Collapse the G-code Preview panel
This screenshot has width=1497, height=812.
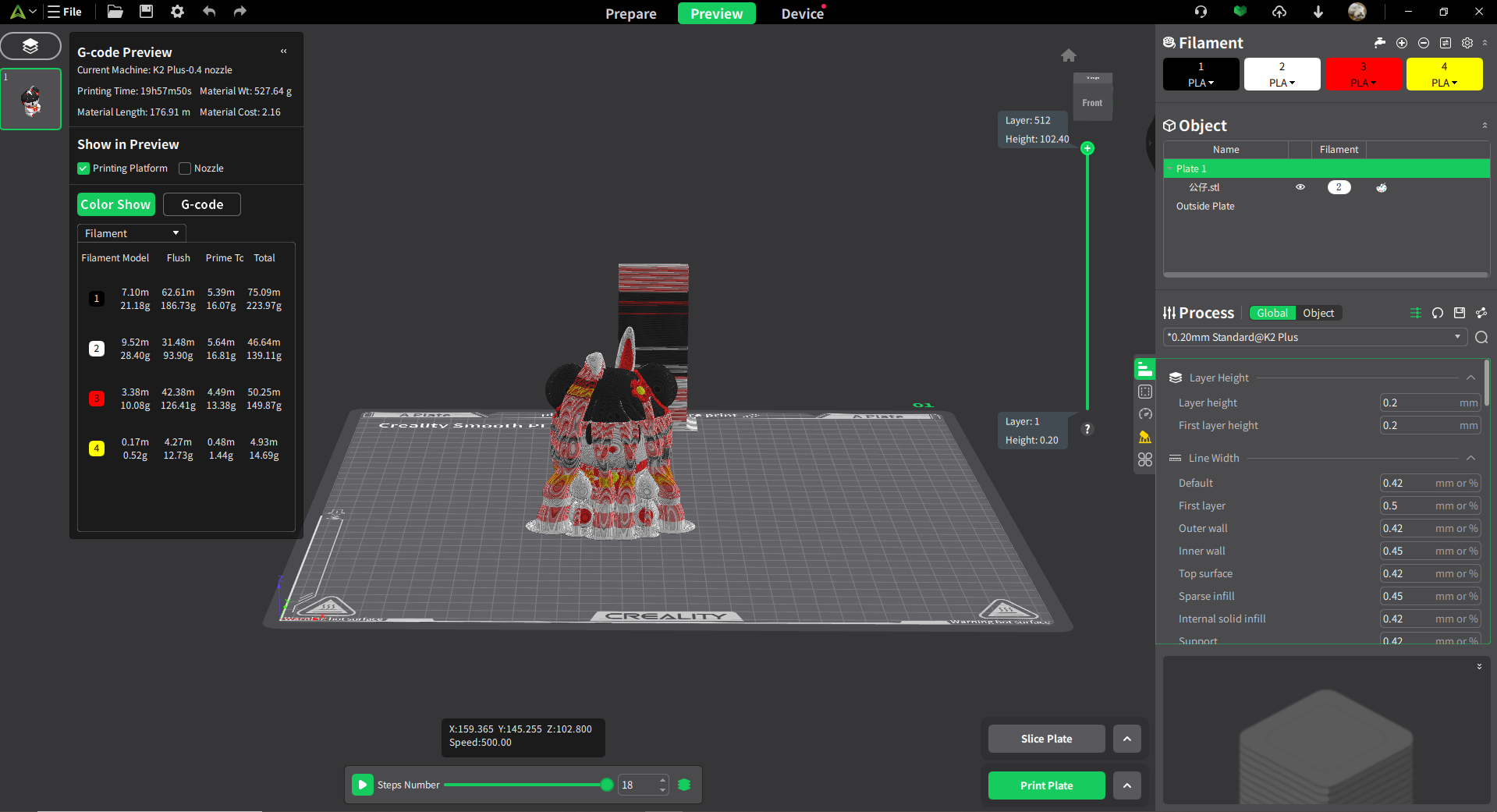point(284,51)
